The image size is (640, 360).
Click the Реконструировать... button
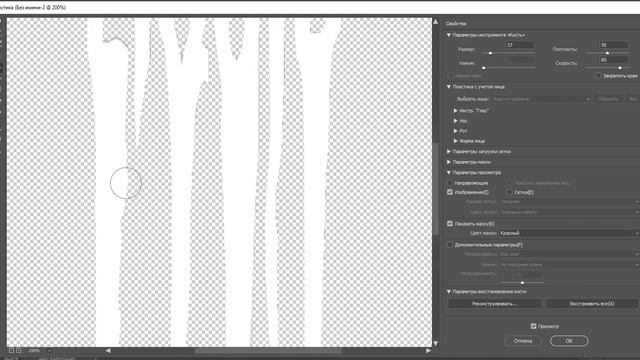(495, 304)
